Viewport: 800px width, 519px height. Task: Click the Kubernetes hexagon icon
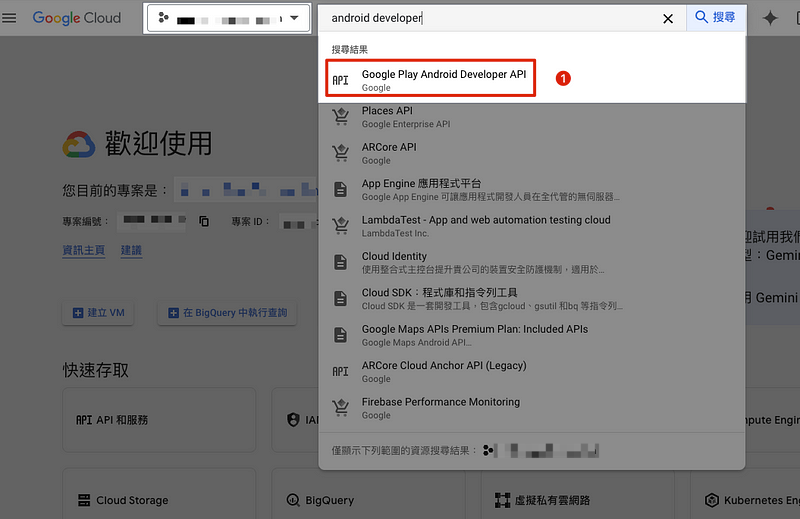coord(712,500)
